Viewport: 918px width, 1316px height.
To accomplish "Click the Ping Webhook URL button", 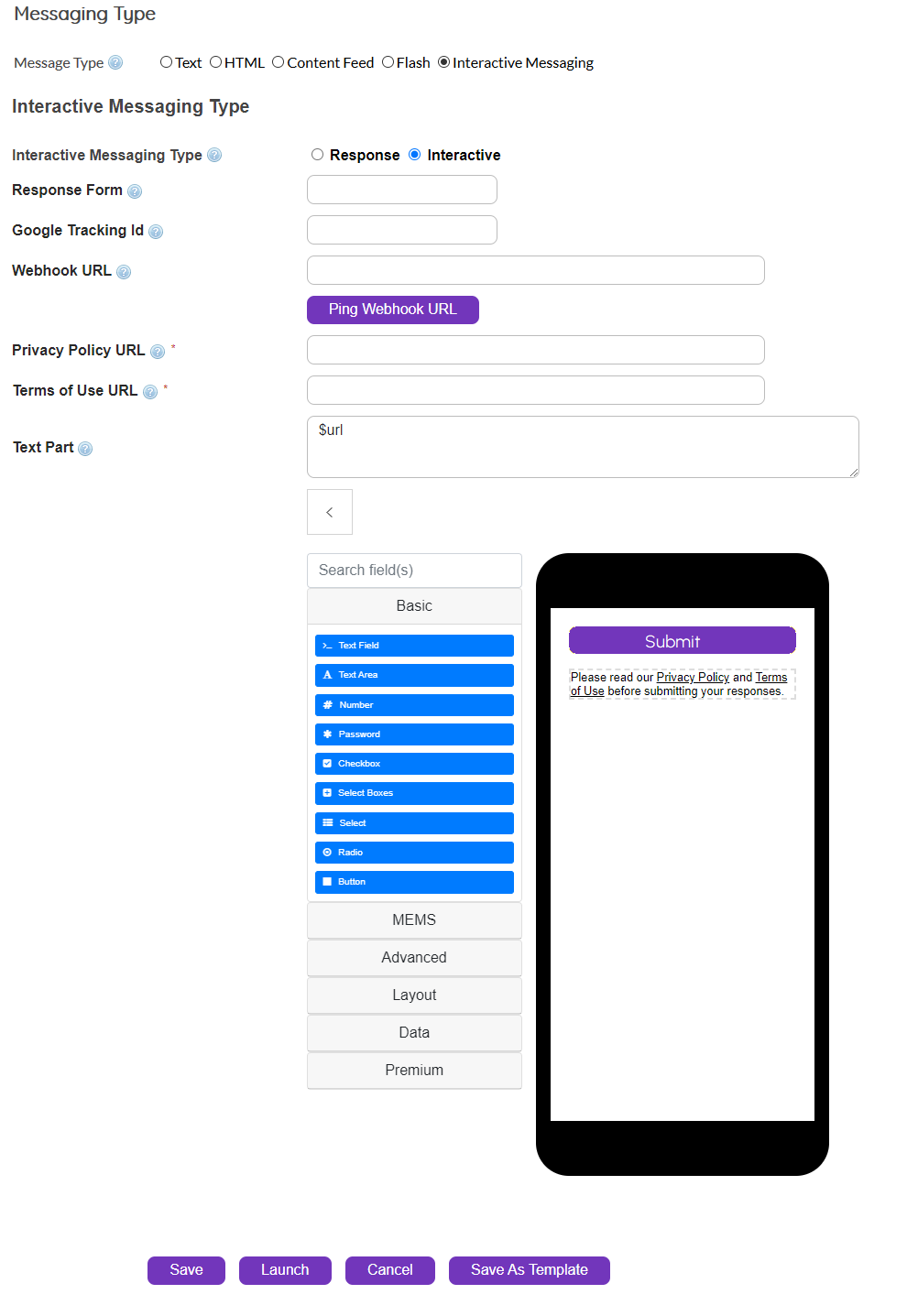I will [392, 310].
